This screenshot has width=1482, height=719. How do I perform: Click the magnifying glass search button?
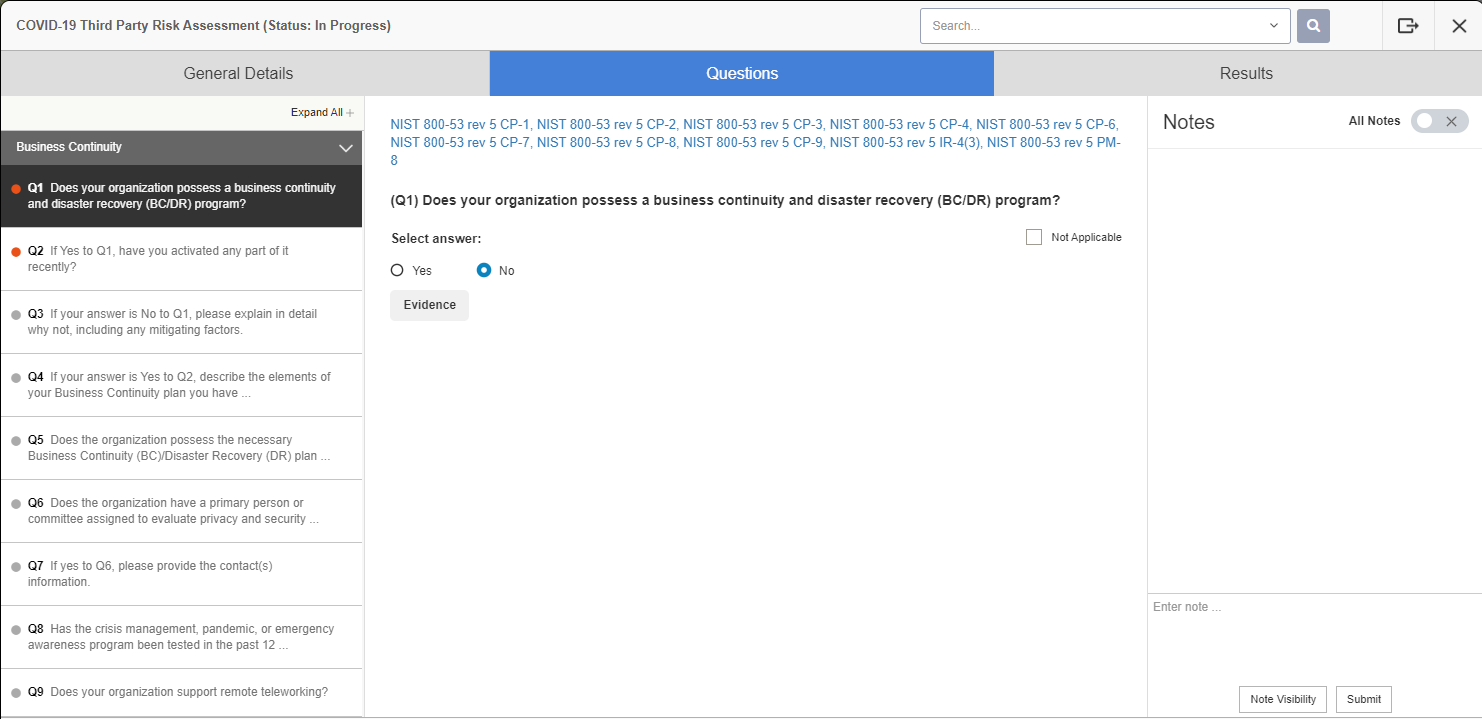click(x=1313, y=26)
